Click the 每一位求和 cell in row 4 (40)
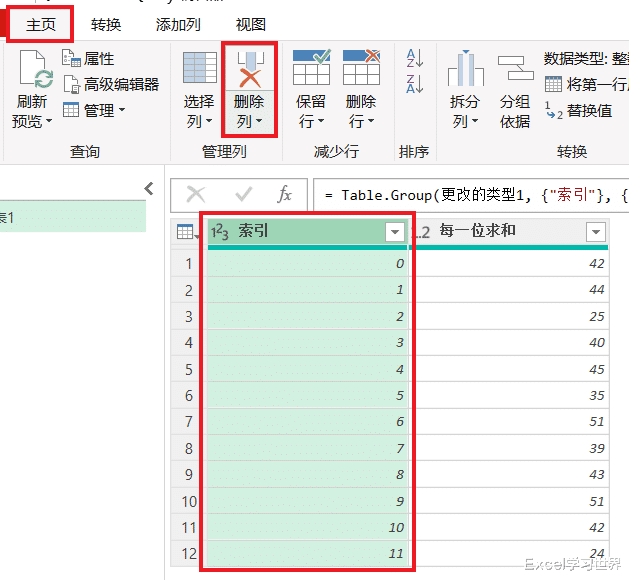The image size is (629, 580). pos(508,343)
